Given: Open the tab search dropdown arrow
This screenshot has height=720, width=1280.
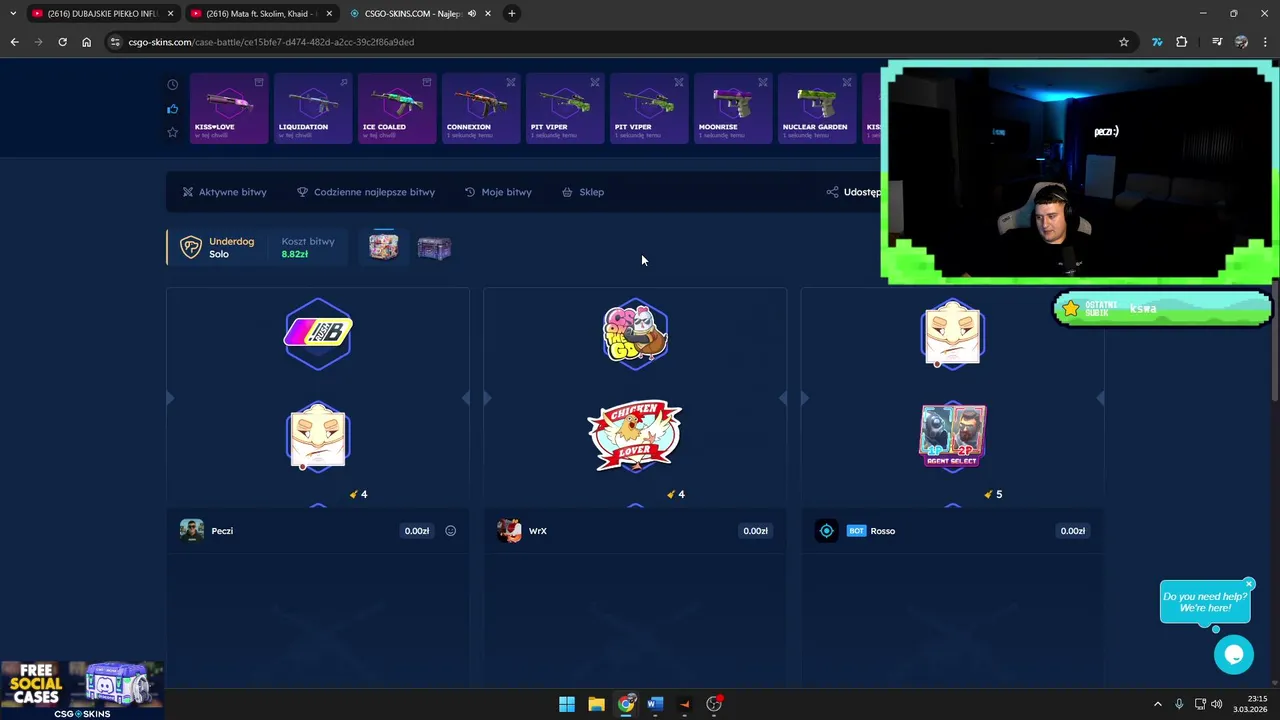Looking at the screenshot, I should [12, 14].
